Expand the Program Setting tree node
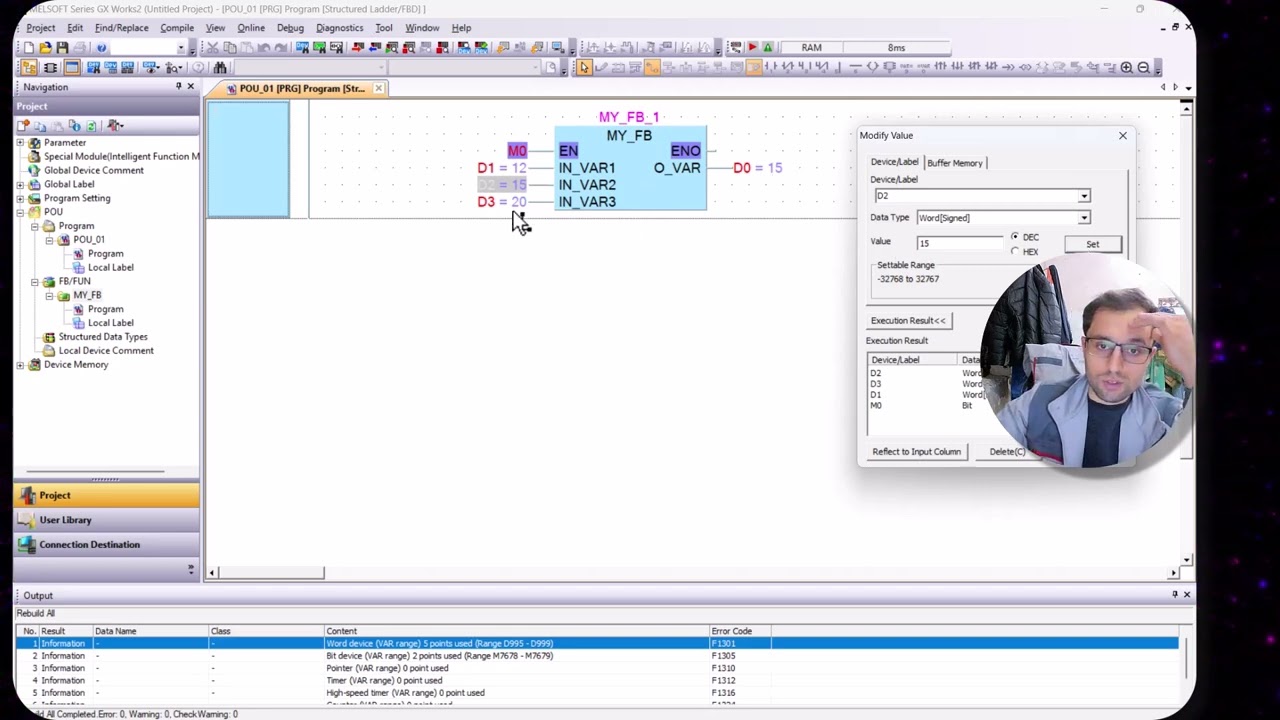Image resolution: width=1280 pixels, height=720 pixels. pos(20,198)
